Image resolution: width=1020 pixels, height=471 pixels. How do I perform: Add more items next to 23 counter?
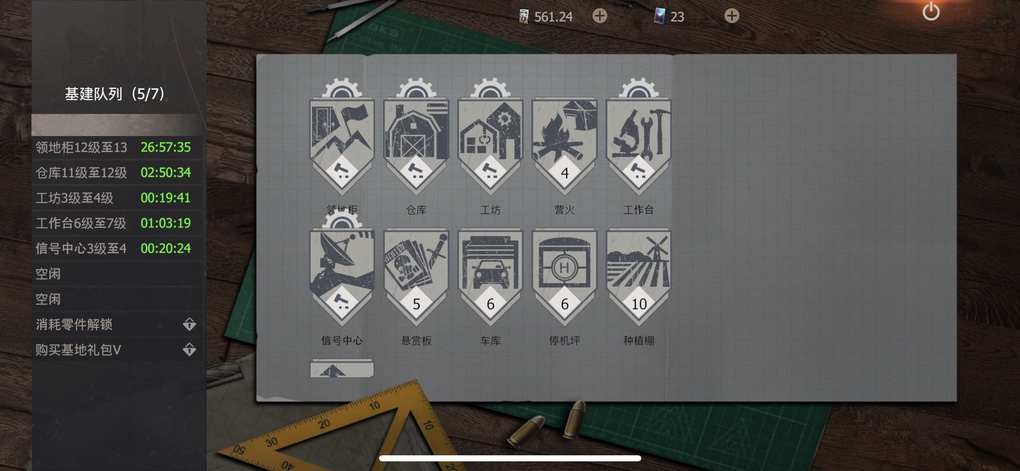tap(732, 16)
